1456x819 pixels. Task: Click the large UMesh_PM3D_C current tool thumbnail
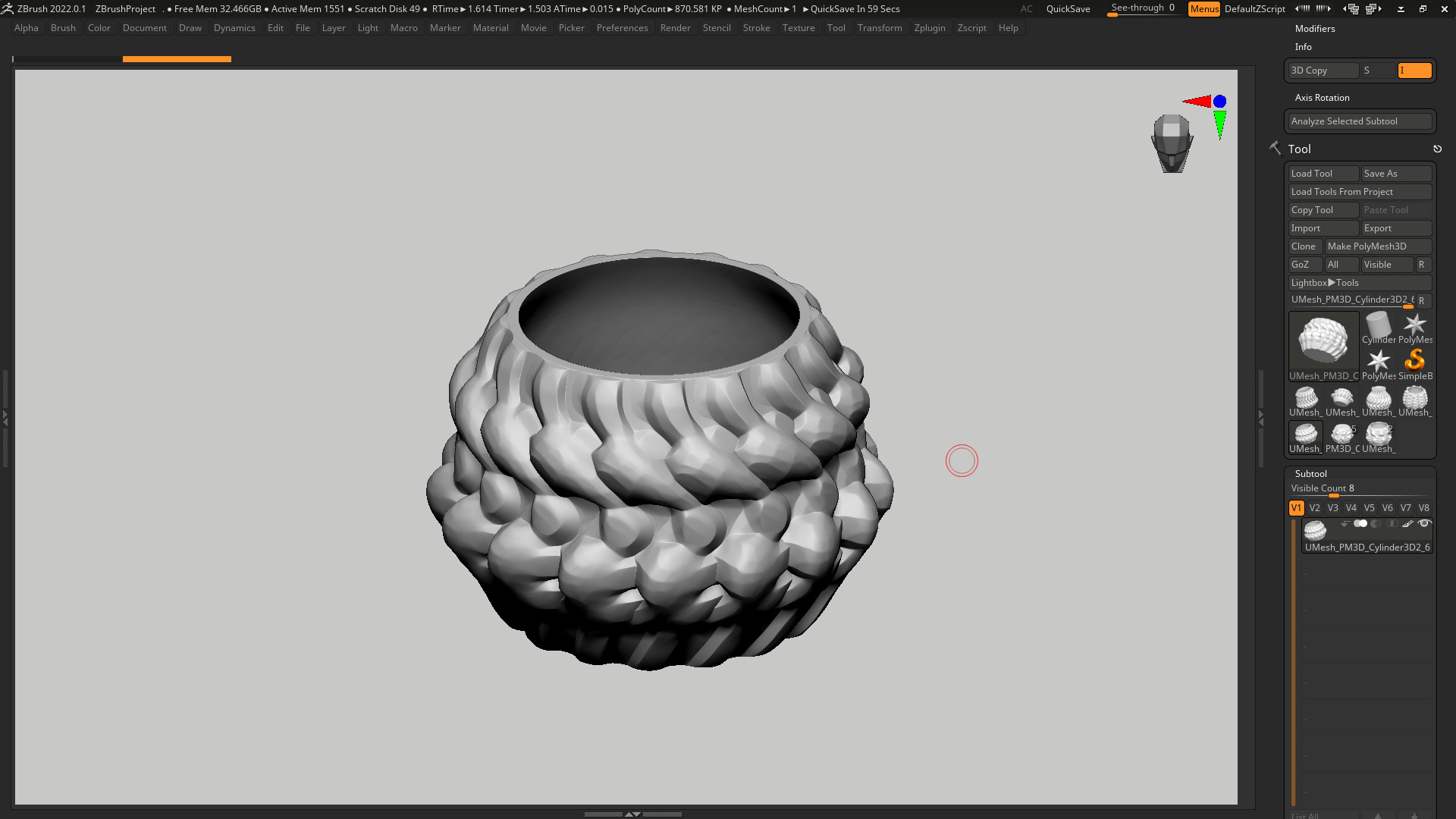(1323, 346)
